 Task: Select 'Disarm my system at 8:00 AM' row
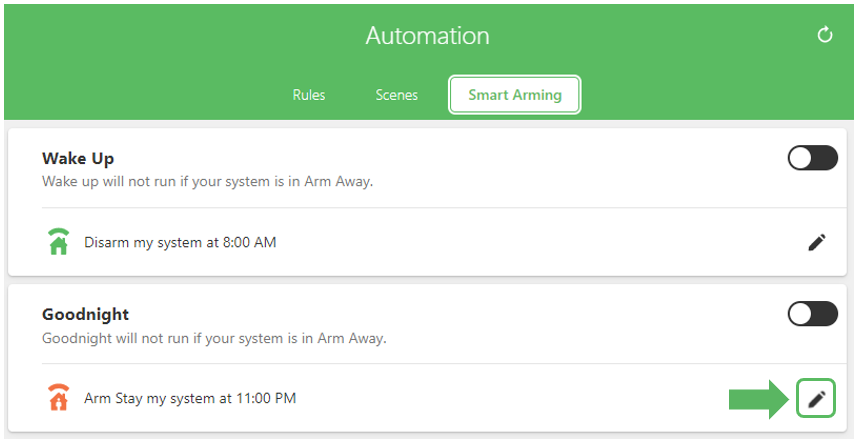tap(427, 242)
